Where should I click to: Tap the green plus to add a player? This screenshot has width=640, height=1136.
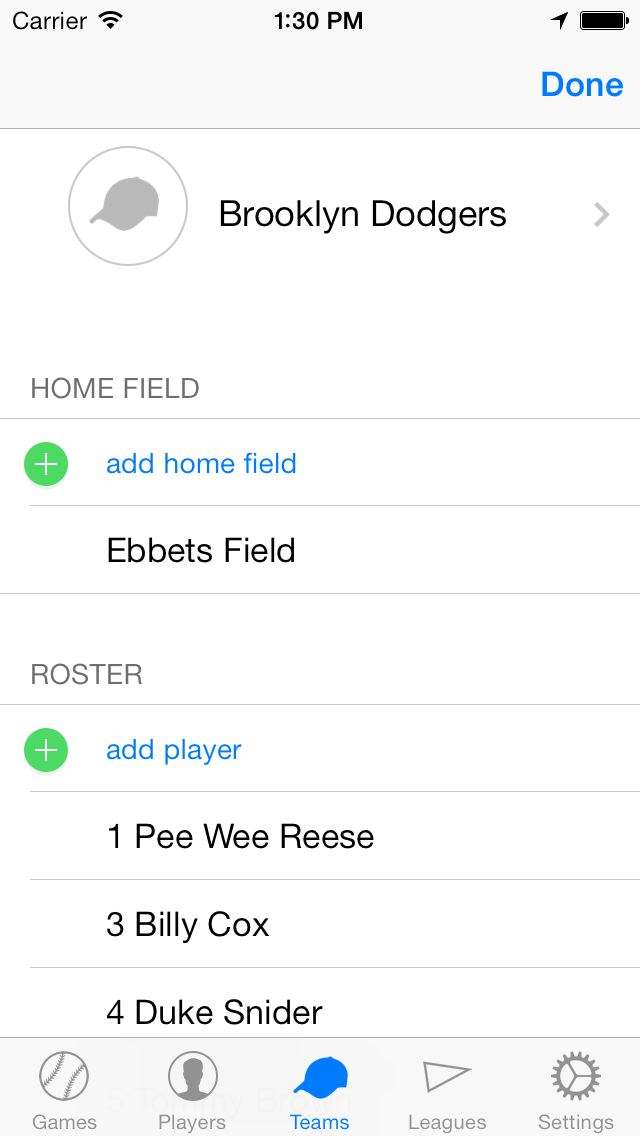tap(45, 750)
